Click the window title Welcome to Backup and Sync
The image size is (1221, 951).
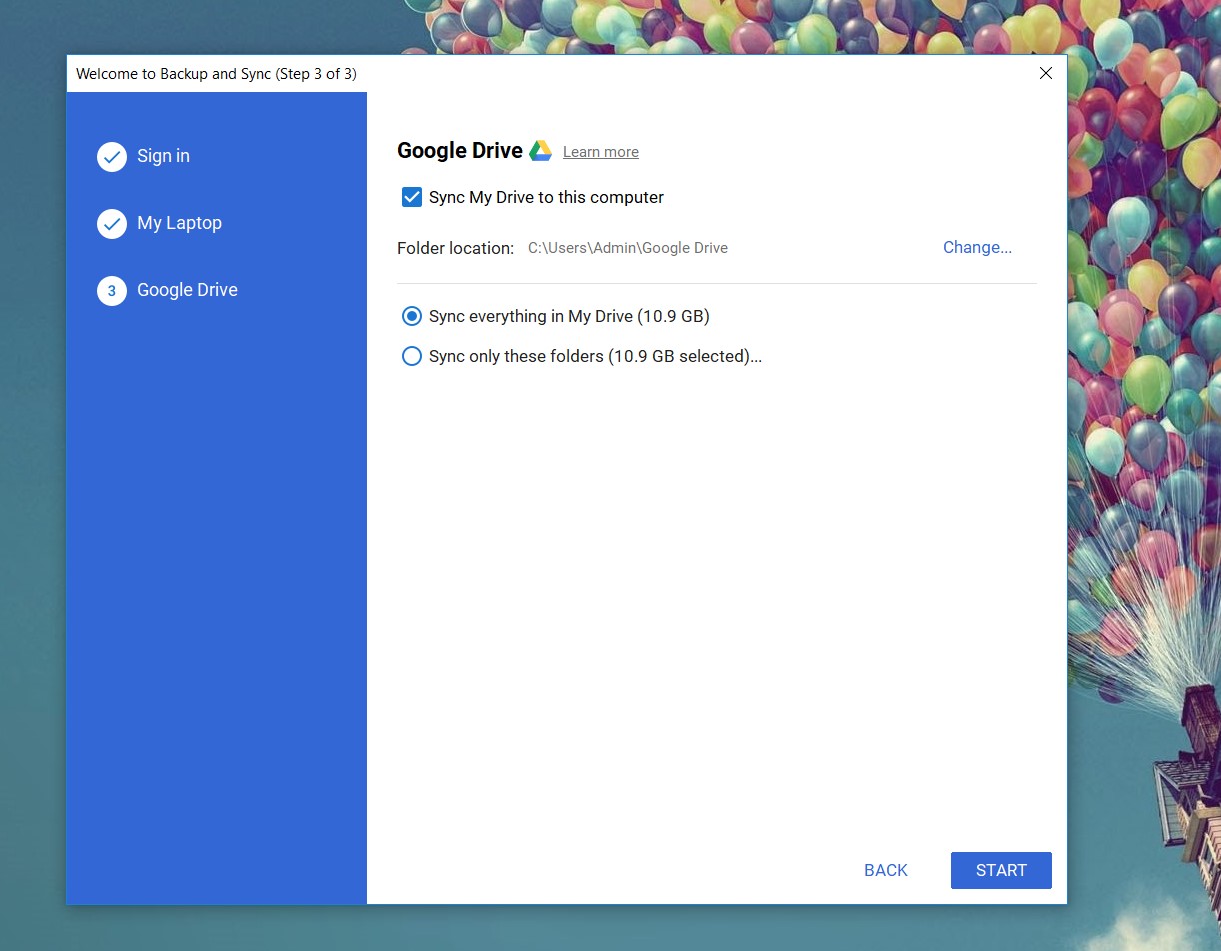click(x=216, y=74)
